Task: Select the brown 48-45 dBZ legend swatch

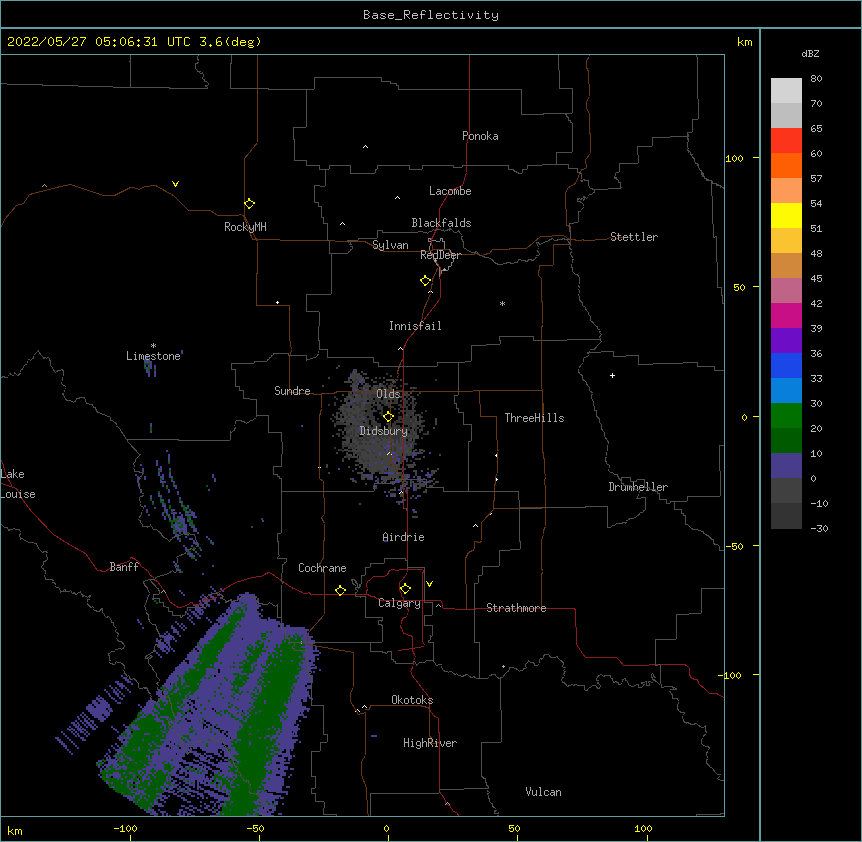Action: [x=786, y=266]
